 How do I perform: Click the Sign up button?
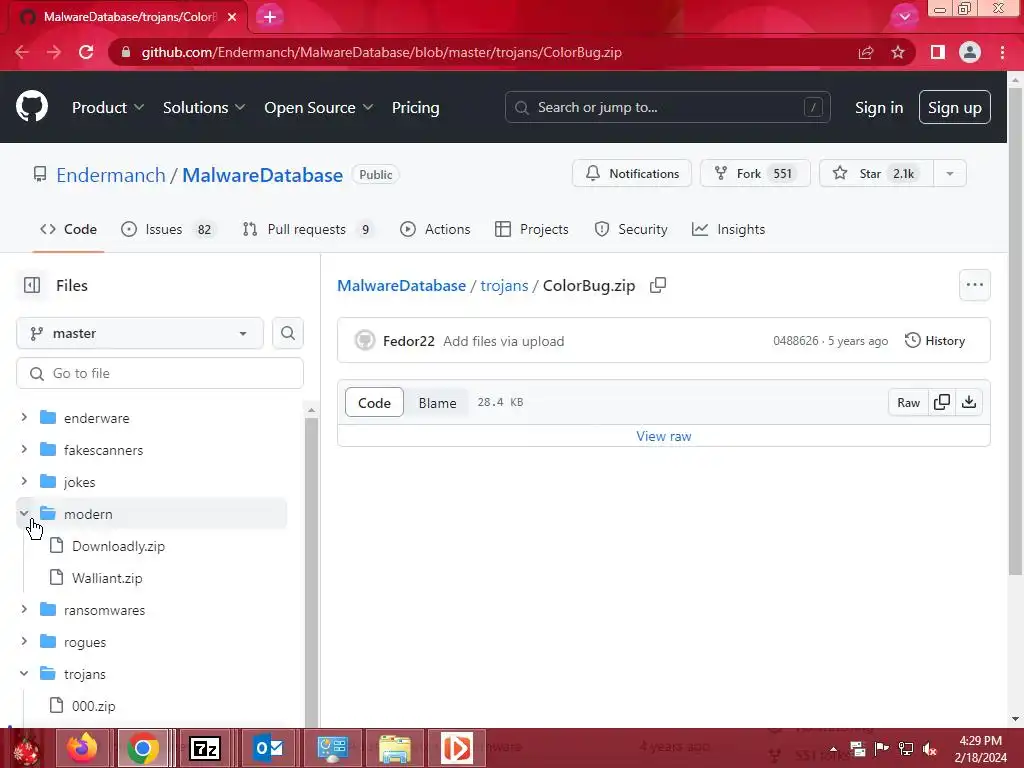[x=954, y=108]
